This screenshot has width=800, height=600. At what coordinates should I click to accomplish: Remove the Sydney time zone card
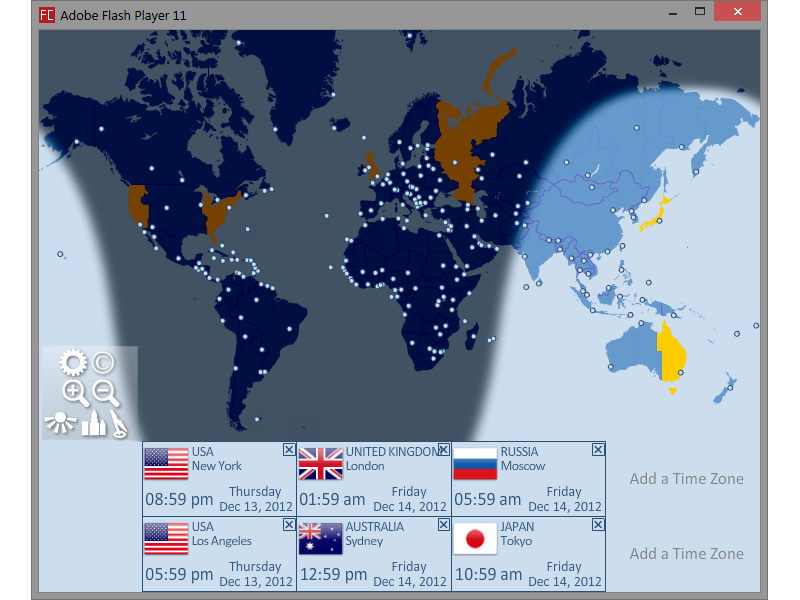(443, 525)
